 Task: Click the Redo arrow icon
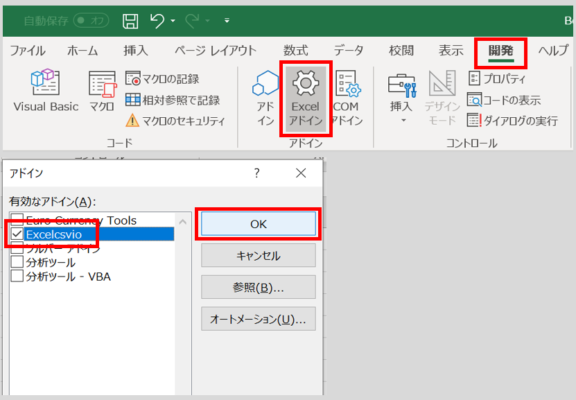point(192,21)
